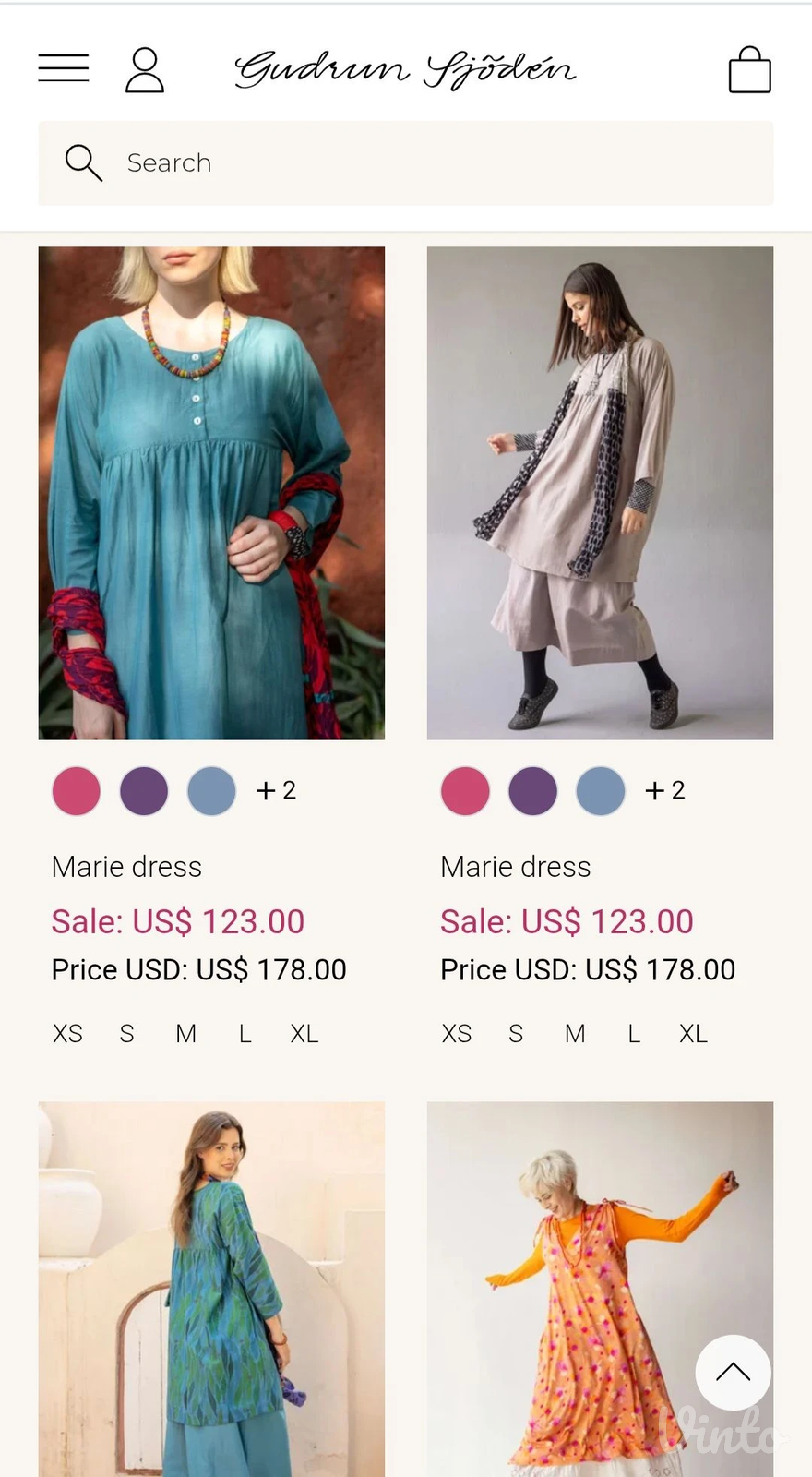Select pink swatch on left Marie dress
This screenshot has width=812, height=1477.
pyautogui.click(x=77, y=791)
